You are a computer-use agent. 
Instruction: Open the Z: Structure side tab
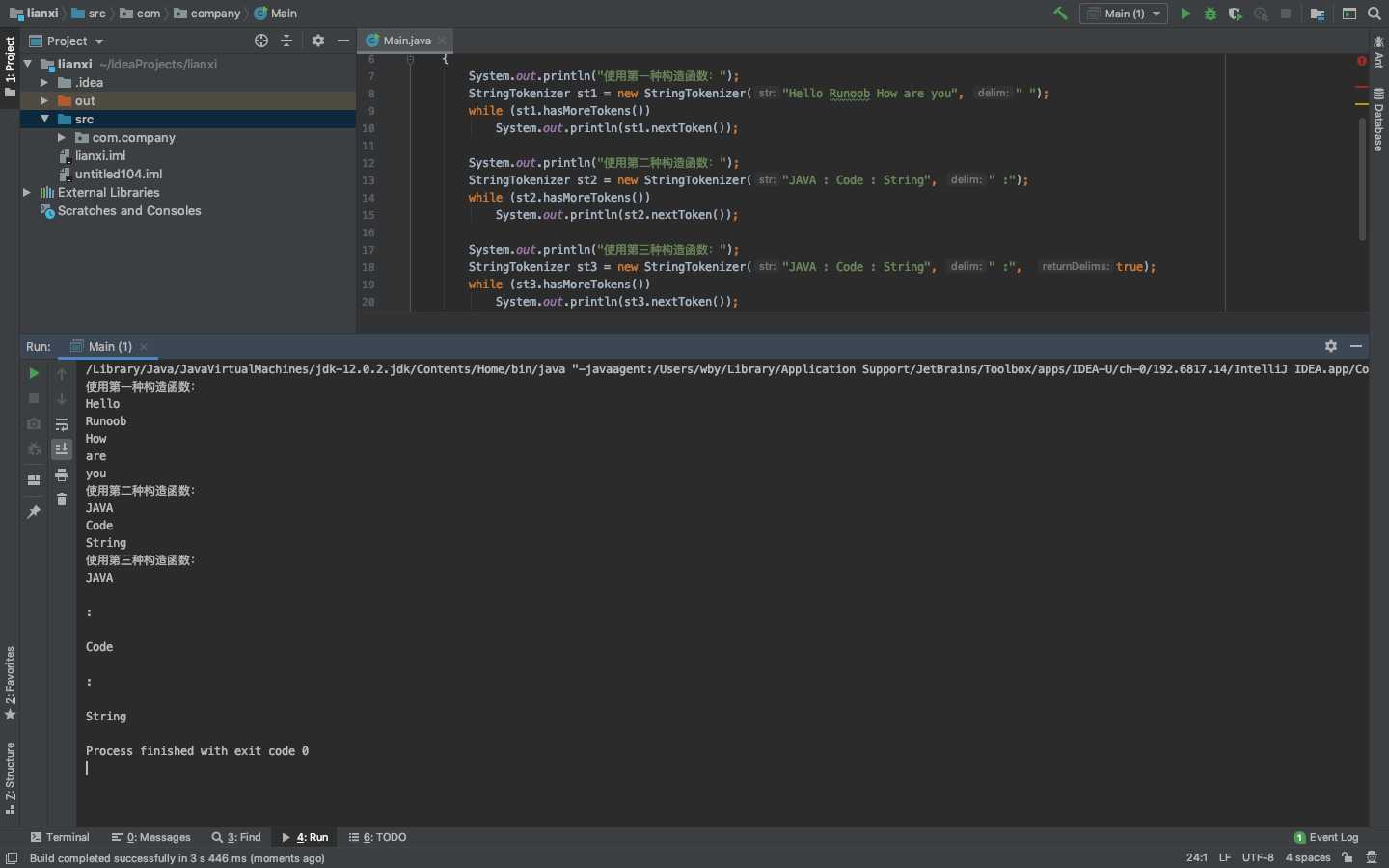coord(10,778)
